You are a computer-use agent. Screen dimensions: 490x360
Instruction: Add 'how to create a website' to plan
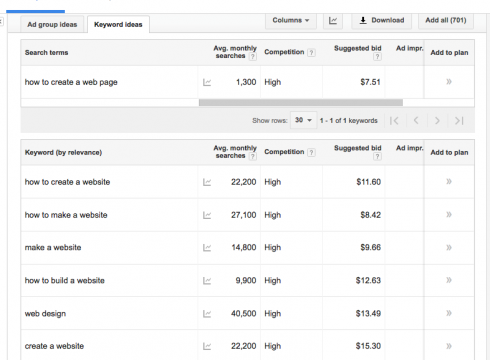[x=449, y=182]
